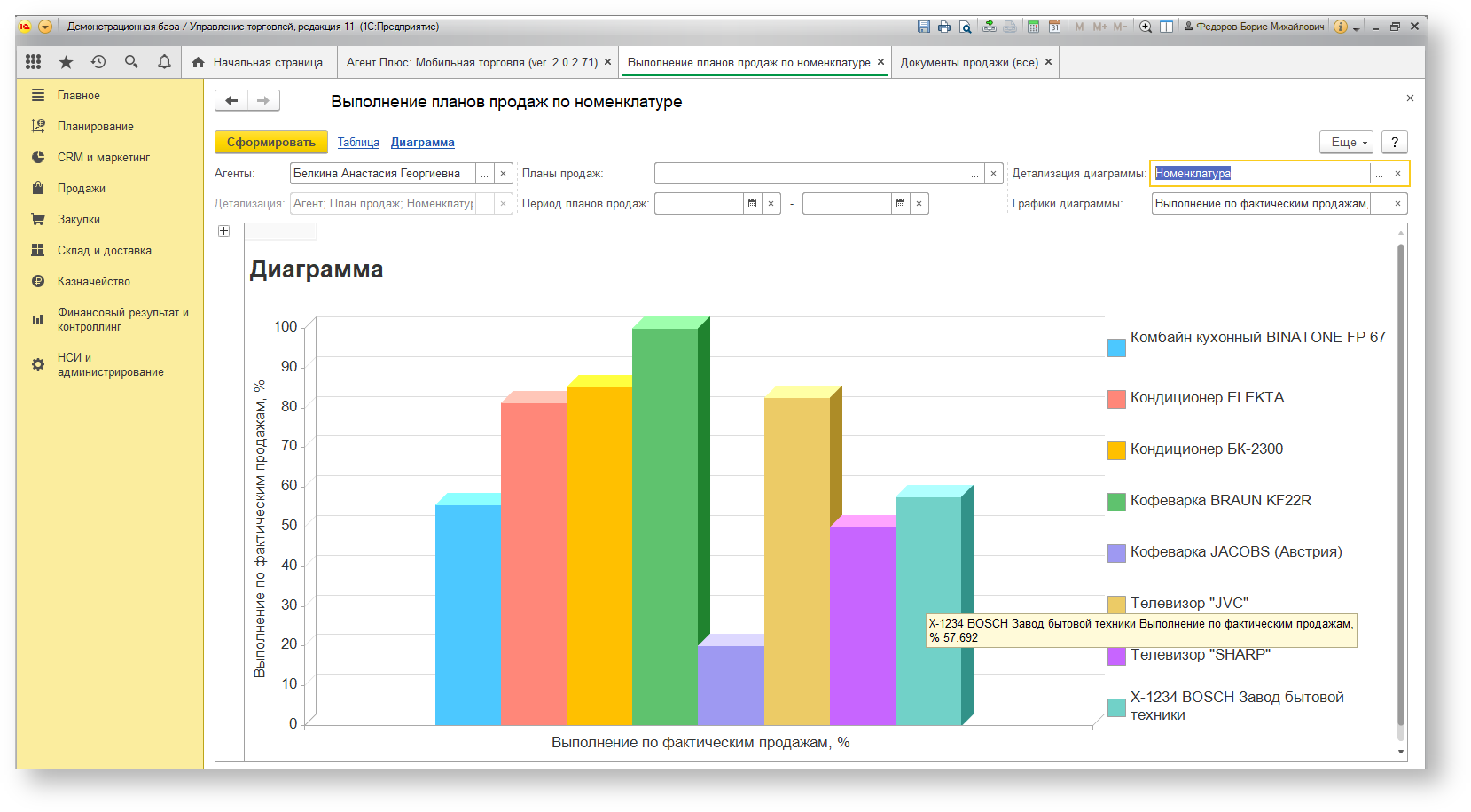Screen dimensions: 1471x812
Task: Clear the Графики диаграммы field
Action: pos(1397,204)
